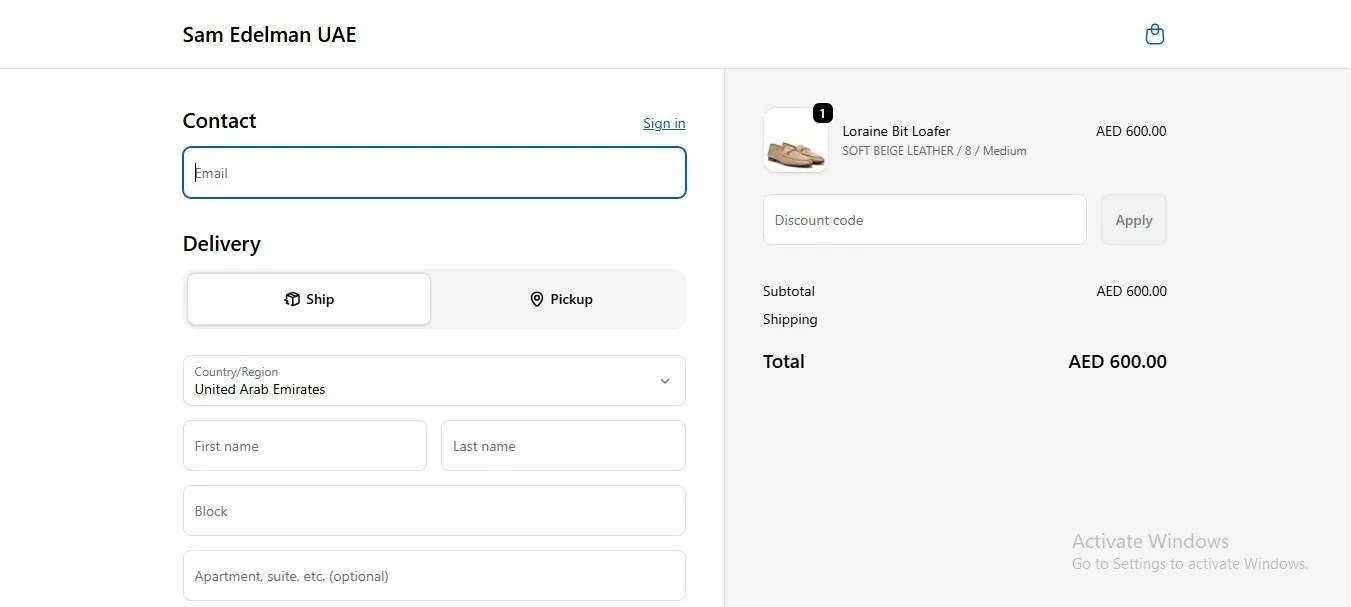Click the Apartment, suite, etc. field
The width and height of the screenshot is (1351, 607).
(x=434, y=575)
